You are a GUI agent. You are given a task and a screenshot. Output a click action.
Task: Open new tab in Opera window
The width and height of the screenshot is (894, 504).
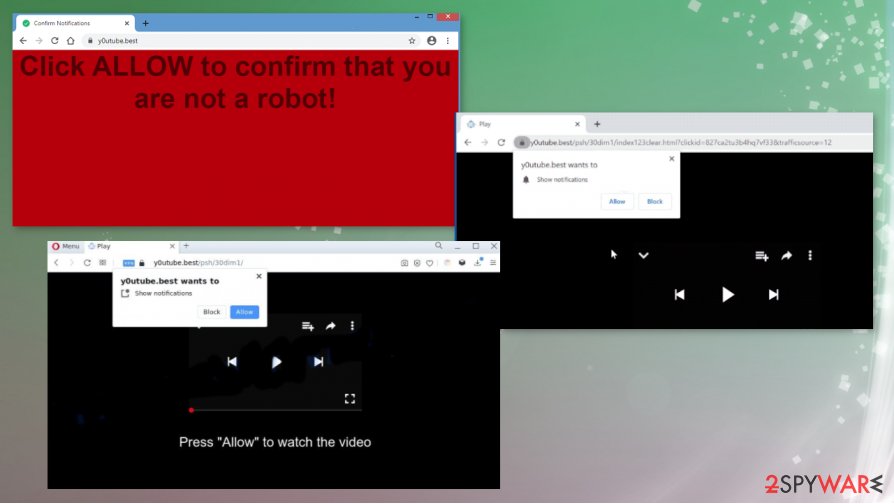coord(186,246)
